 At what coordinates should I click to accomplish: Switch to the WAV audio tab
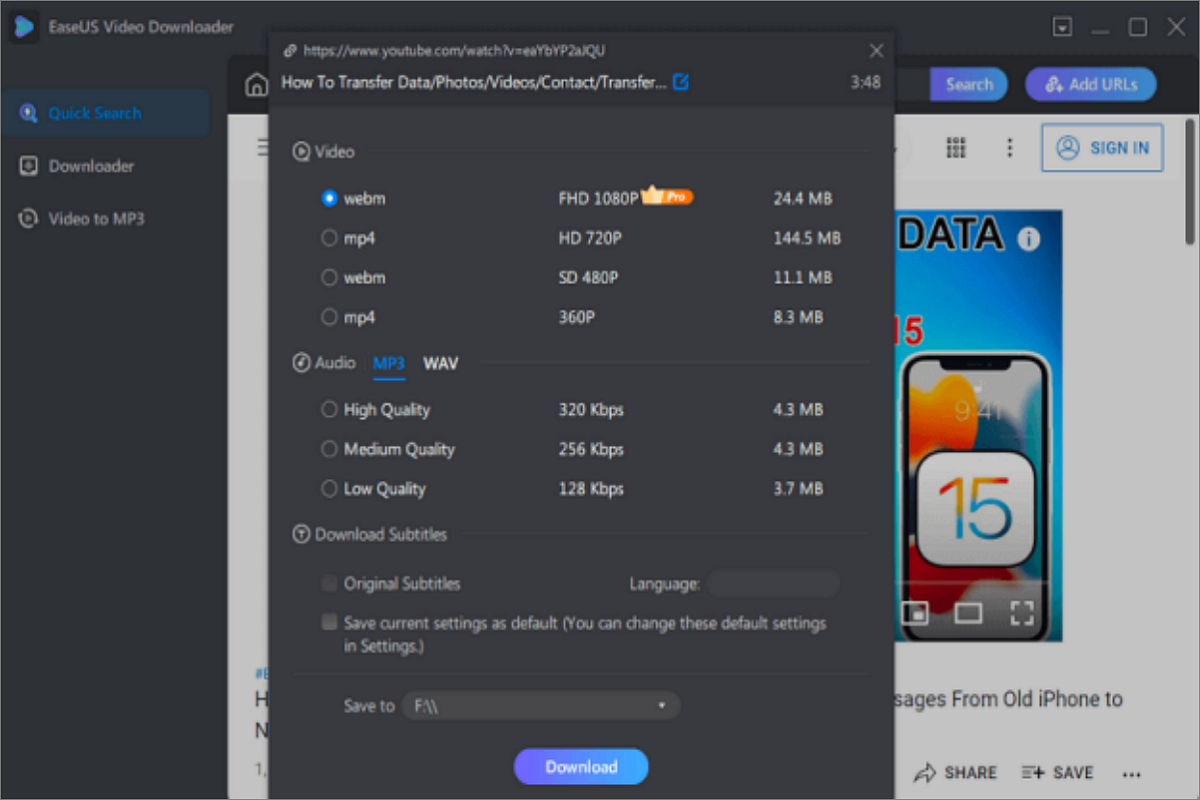[441, 363]
